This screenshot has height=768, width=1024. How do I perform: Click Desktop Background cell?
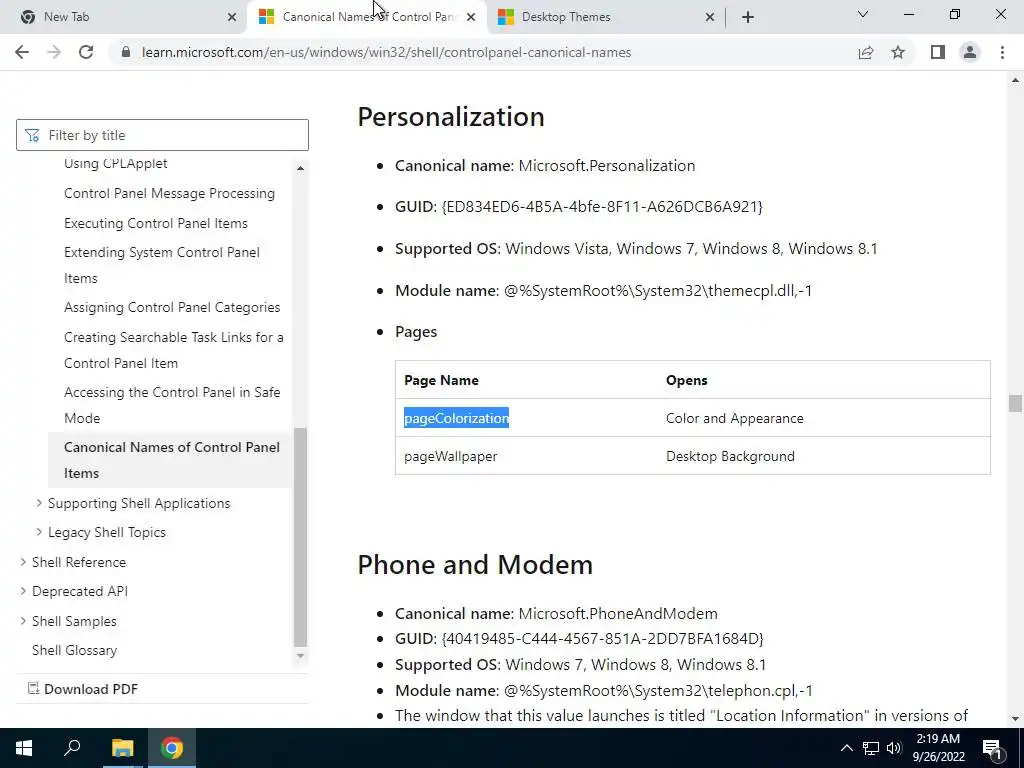(730, 456)
